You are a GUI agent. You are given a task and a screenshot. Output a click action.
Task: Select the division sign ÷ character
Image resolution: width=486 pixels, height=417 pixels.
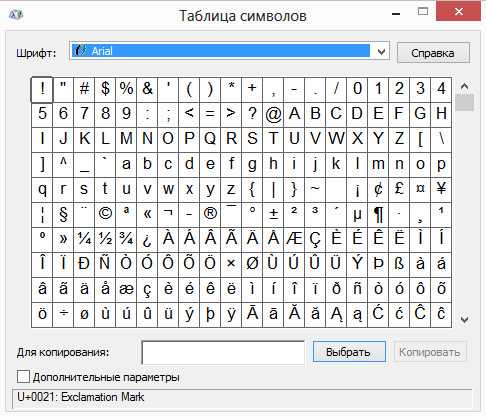63,314
